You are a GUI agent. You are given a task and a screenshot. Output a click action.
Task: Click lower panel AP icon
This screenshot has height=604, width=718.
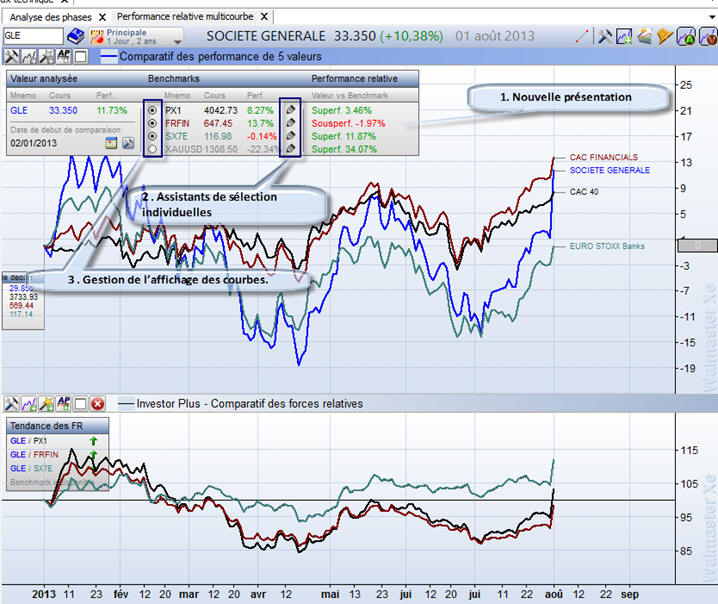(64, 403)
